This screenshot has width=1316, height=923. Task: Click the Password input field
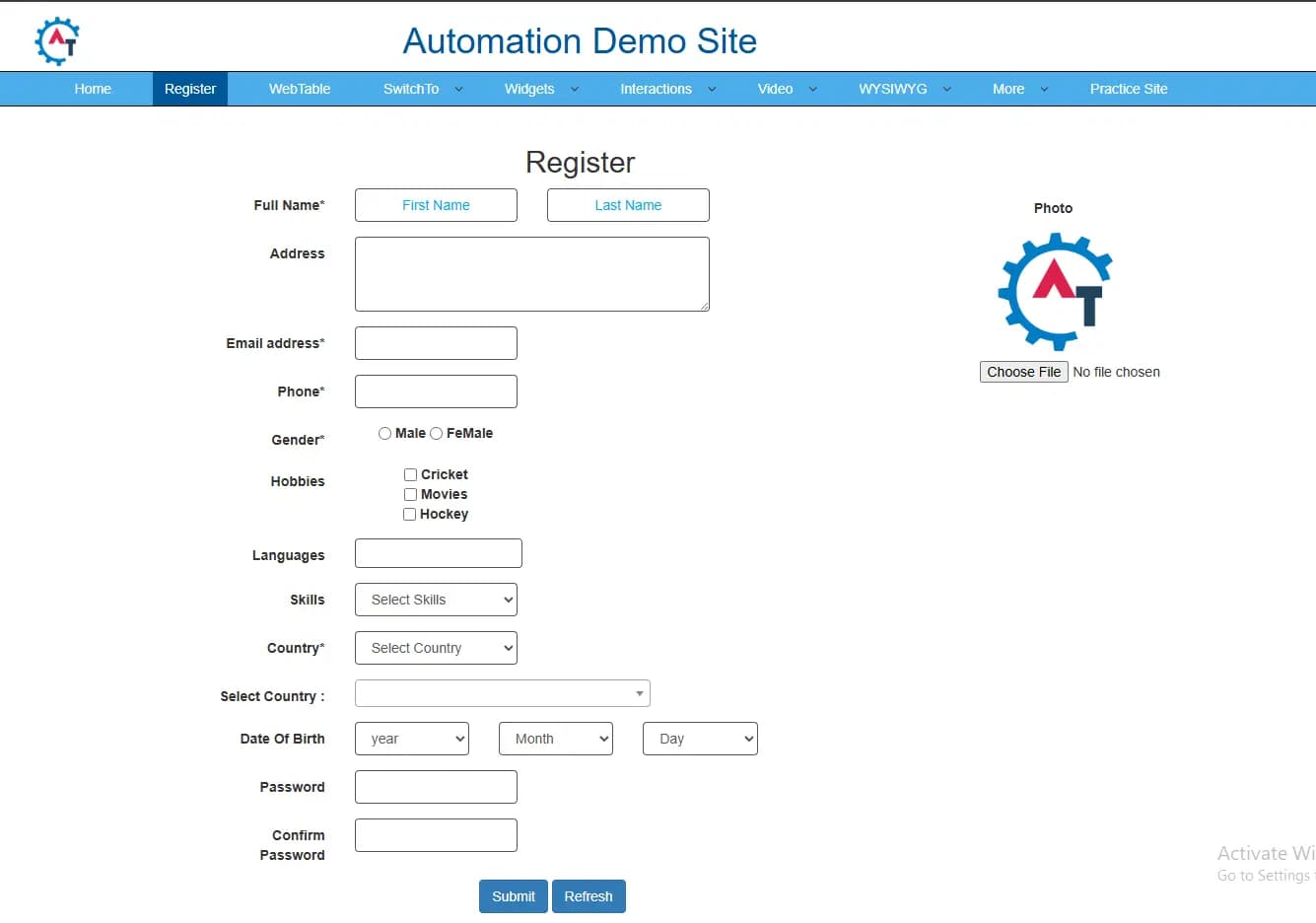coord(436,787)
